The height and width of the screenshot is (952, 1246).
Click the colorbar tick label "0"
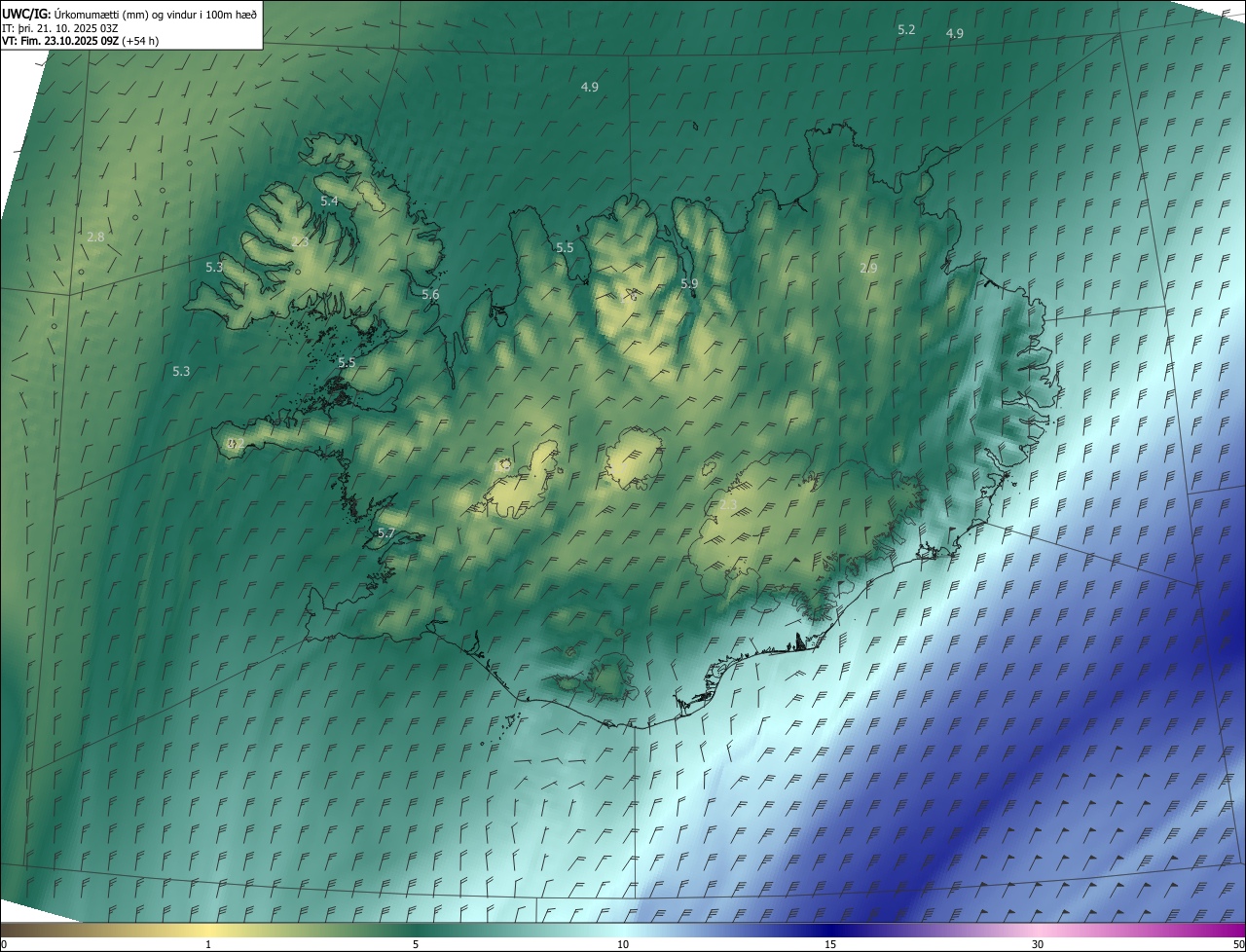point(4,944)
